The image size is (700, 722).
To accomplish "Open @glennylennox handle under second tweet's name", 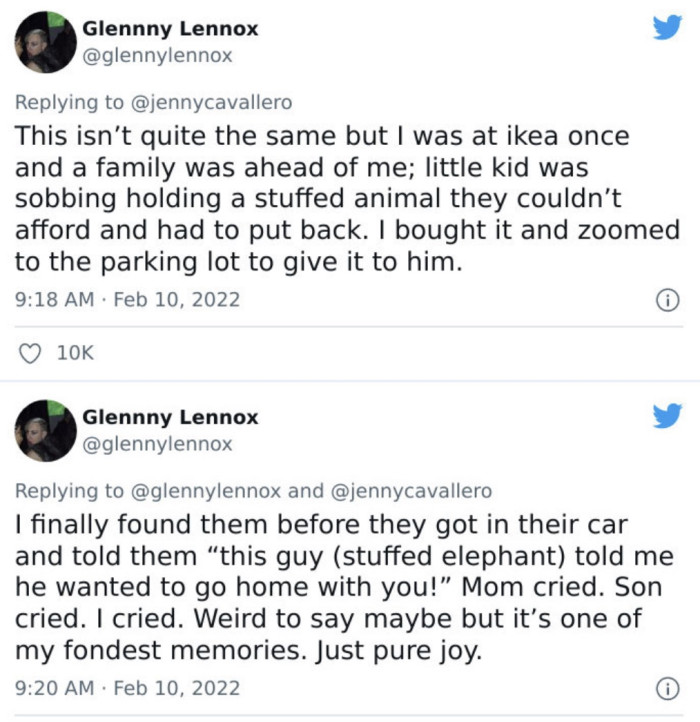I will tap(157, 443).
